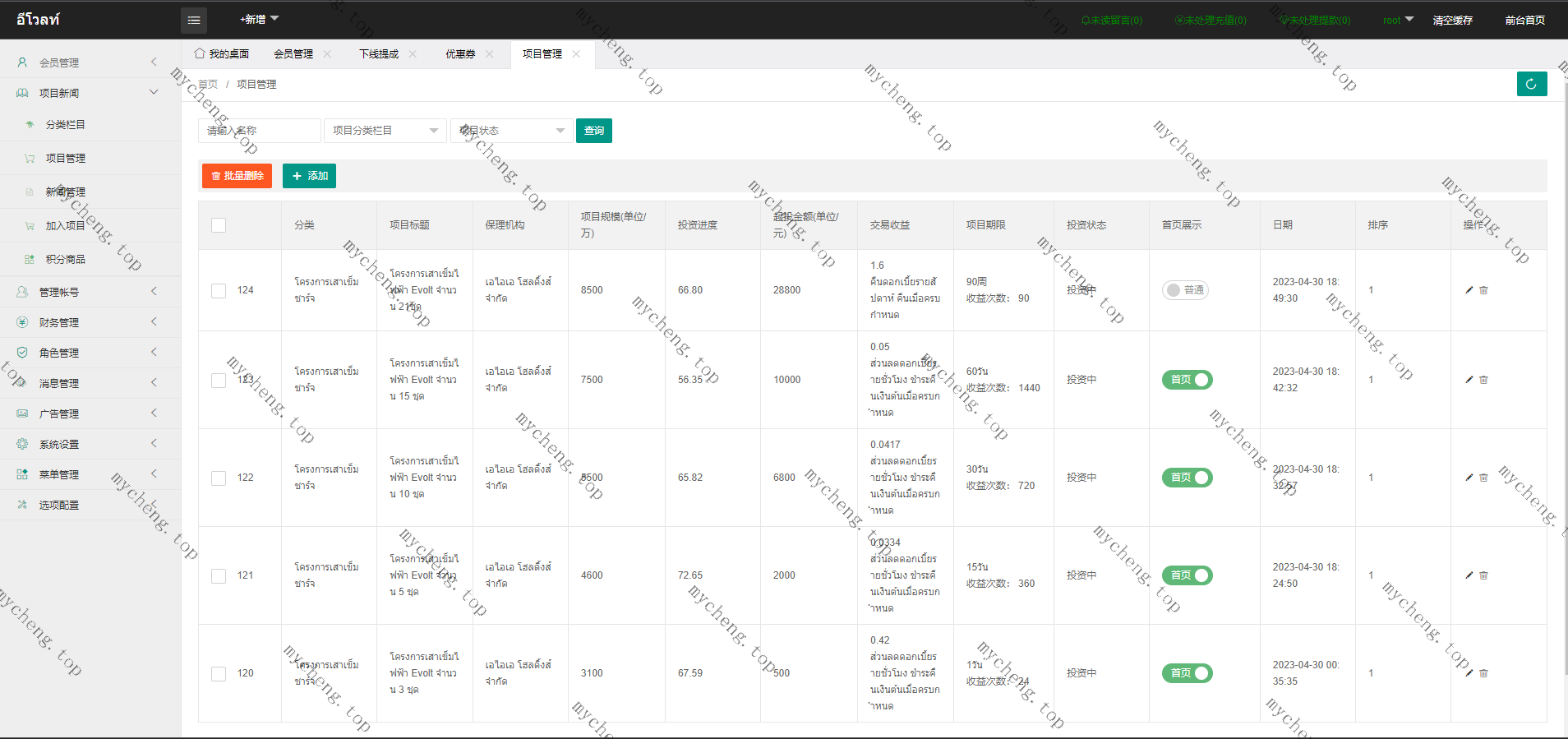1568x739 pixels.
Task: Click the 菜单管理 grid icon in sidebar
Action: (x=22, y=474)
